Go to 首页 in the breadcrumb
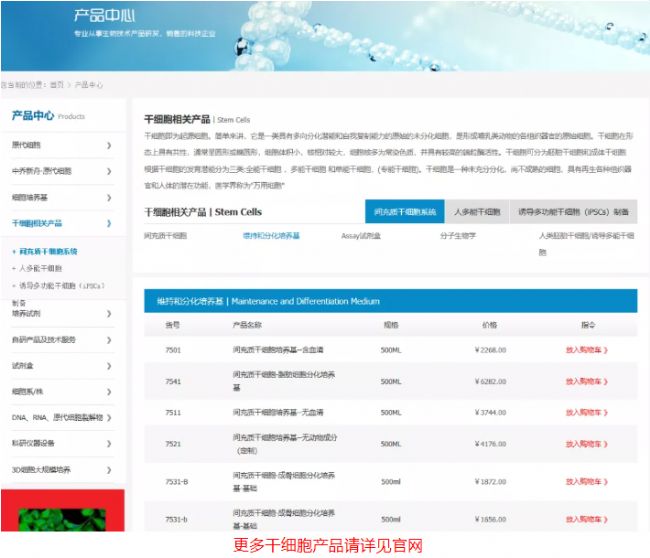Screen dimensions: 650x558 tap(57, 85)
